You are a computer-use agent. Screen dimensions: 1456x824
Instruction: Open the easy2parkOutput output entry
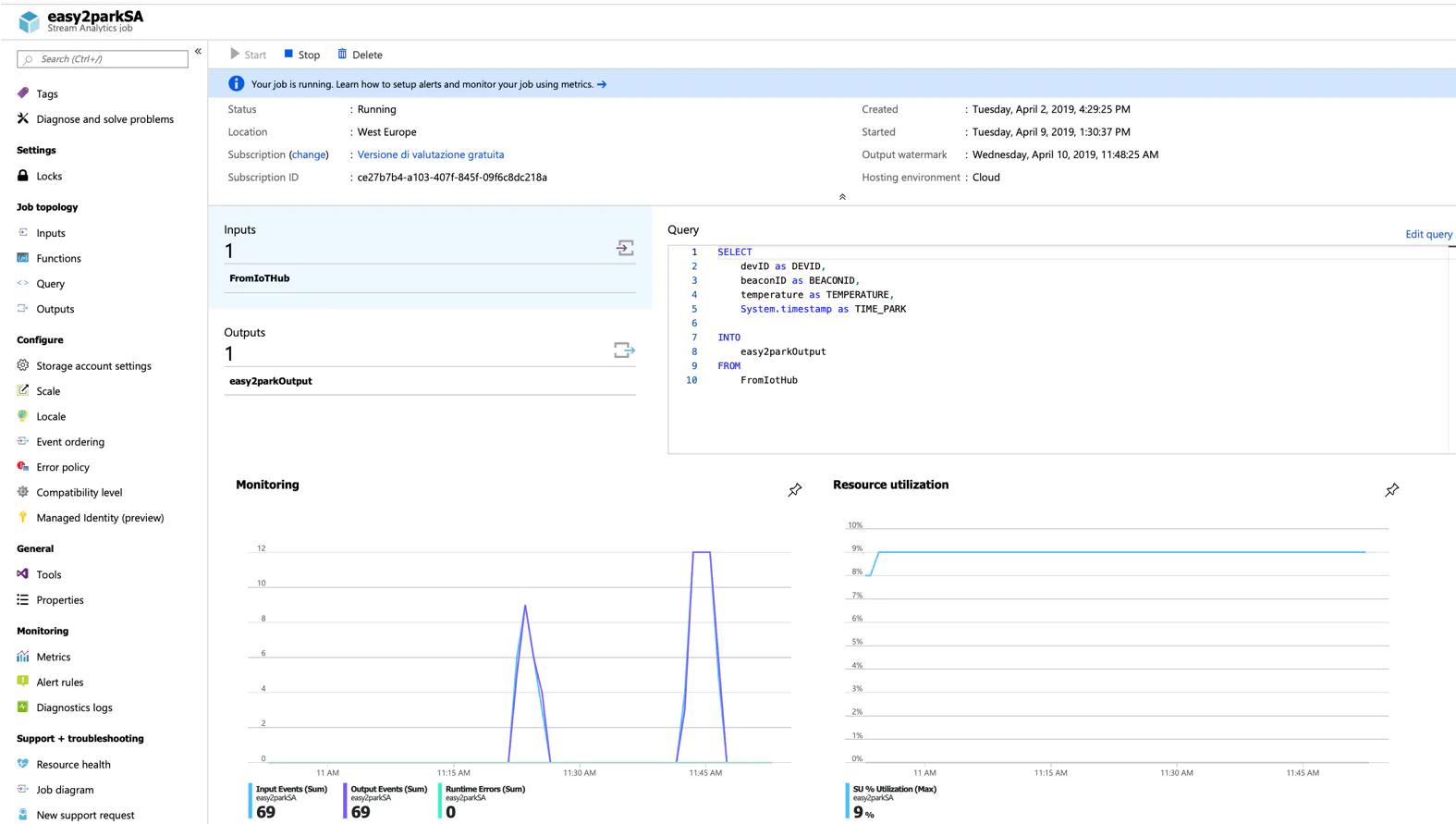click(x=271, y=381)
